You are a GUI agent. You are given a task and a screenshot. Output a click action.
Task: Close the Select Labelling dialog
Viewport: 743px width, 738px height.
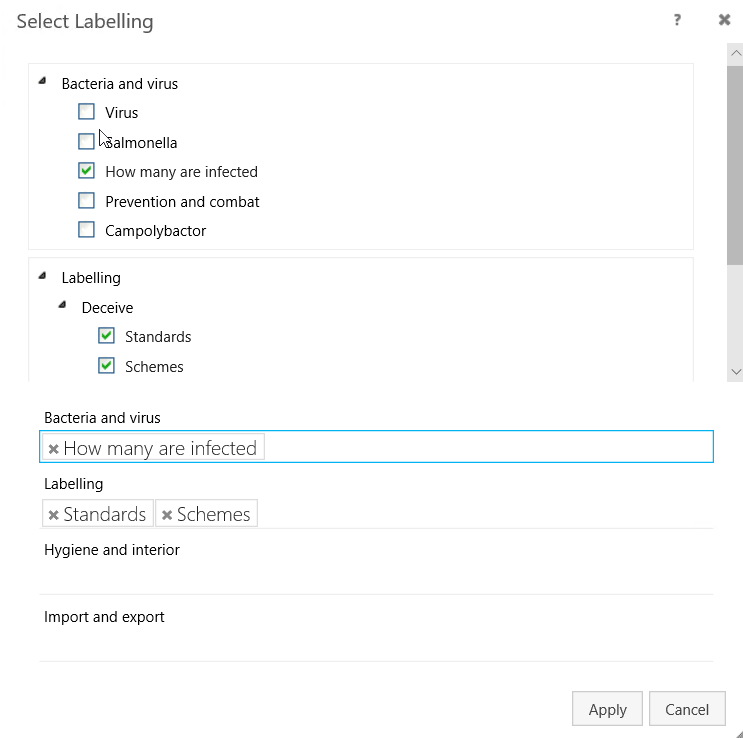pyautogui.click(x=724, y=20)
